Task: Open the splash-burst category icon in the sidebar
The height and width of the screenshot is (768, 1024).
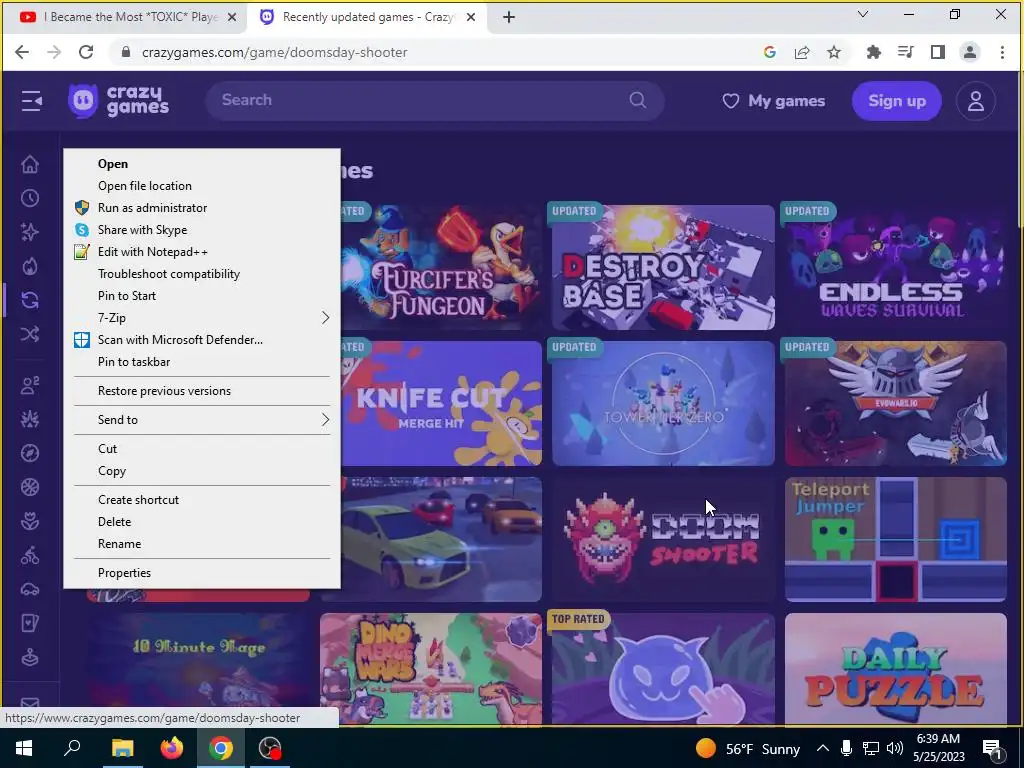Action: point(30,419)
